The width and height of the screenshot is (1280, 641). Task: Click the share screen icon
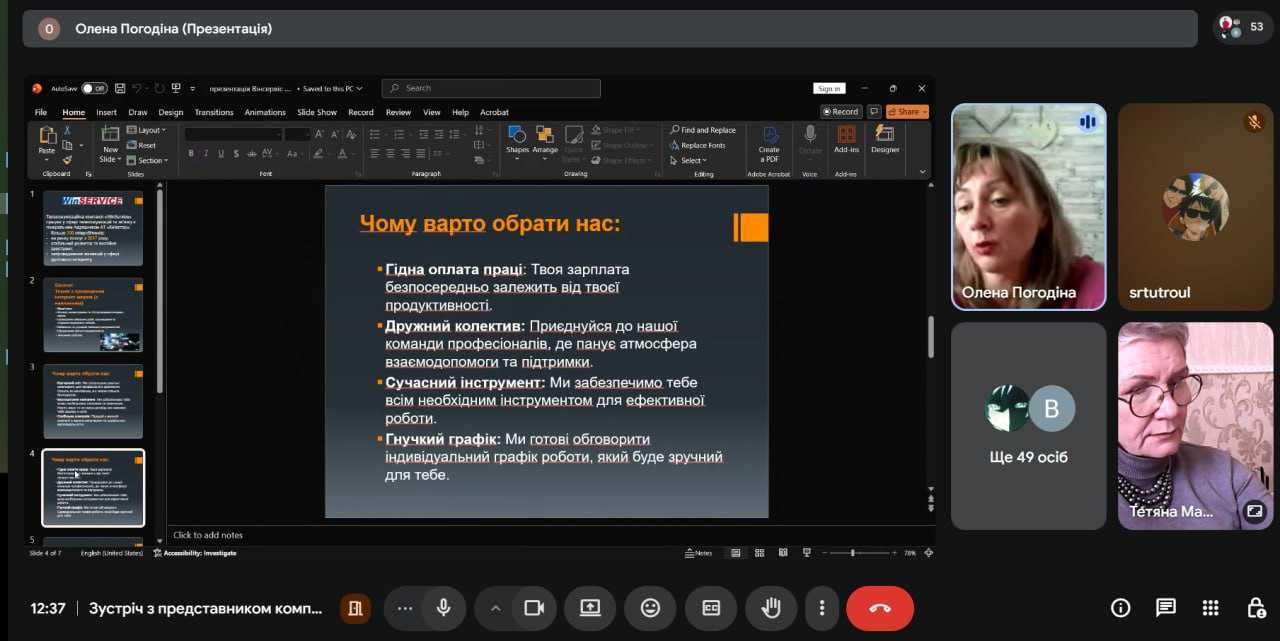(x=590, y=608)
